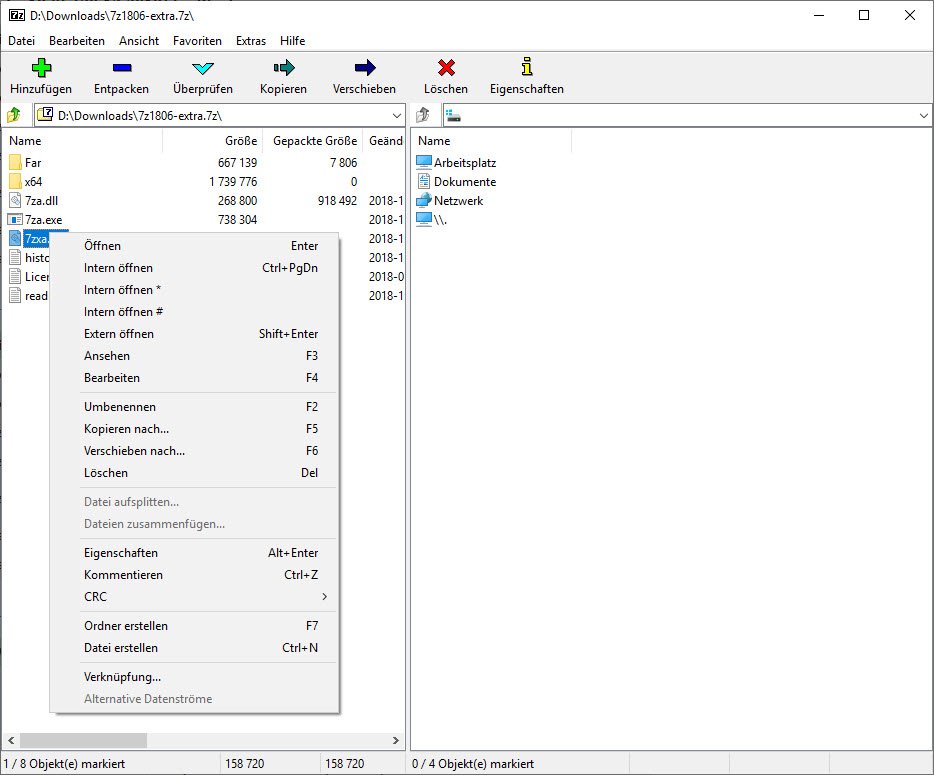Sort by Geänd column header

(x=384, y=141)
